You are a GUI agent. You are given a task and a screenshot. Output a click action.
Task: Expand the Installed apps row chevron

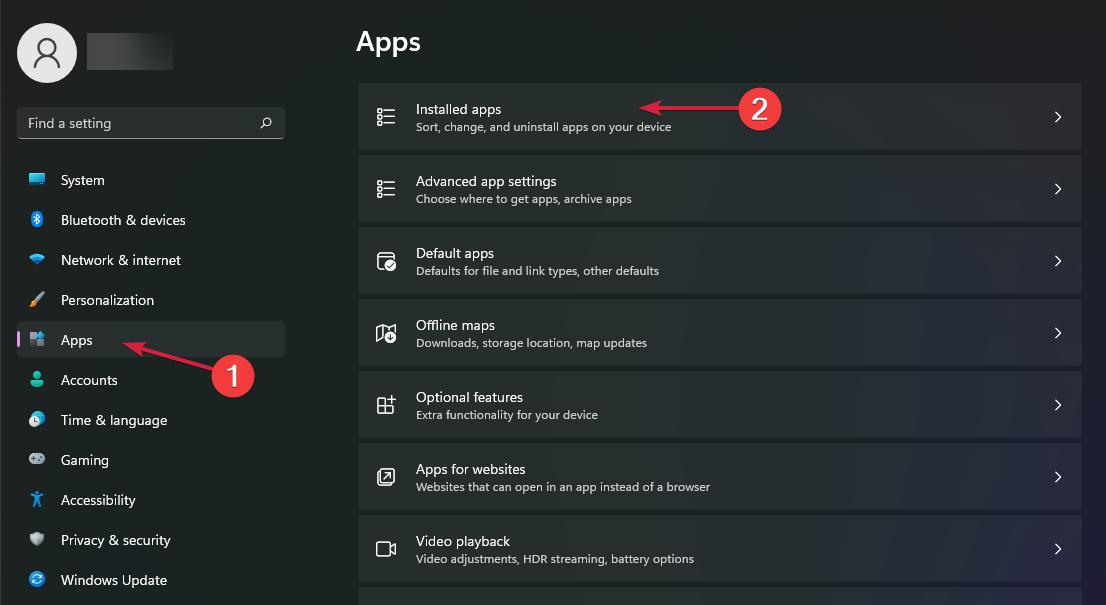(x=1057, y=116)
